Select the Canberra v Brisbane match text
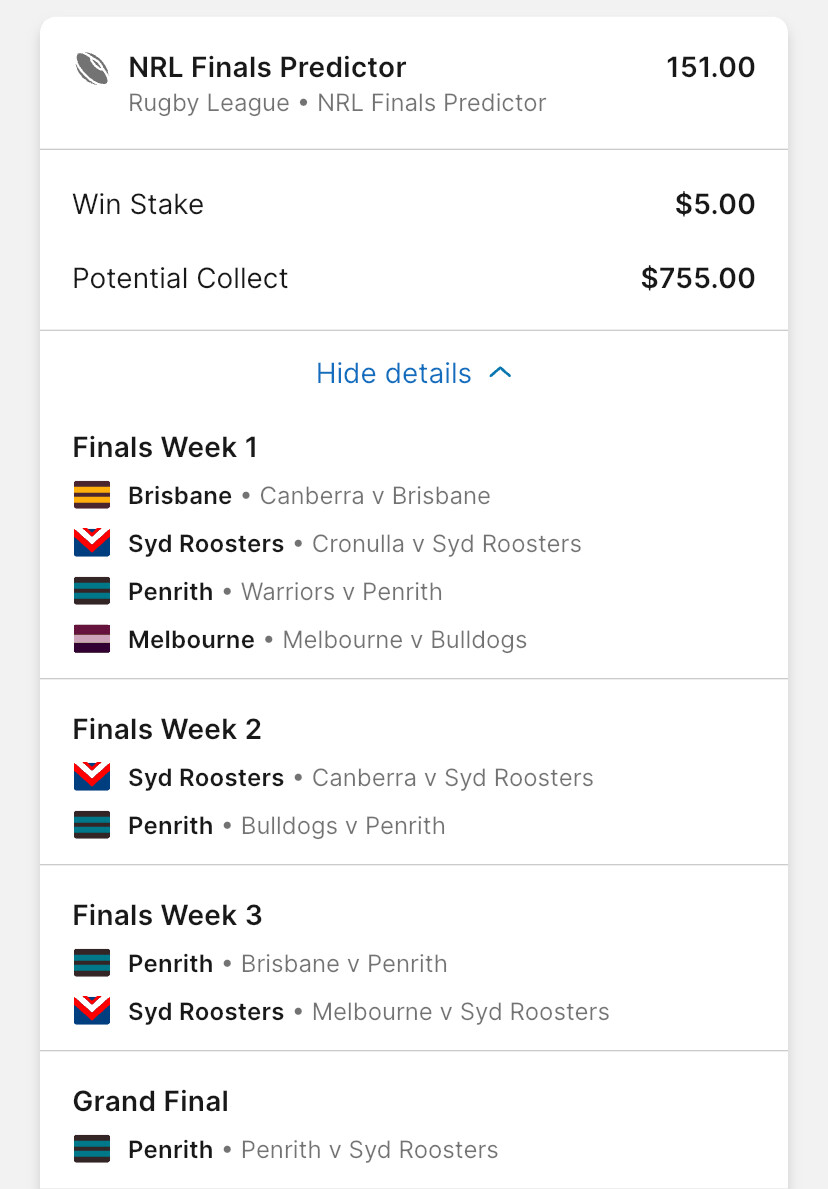Screen dimensions: 828x1189 point(375,496)
